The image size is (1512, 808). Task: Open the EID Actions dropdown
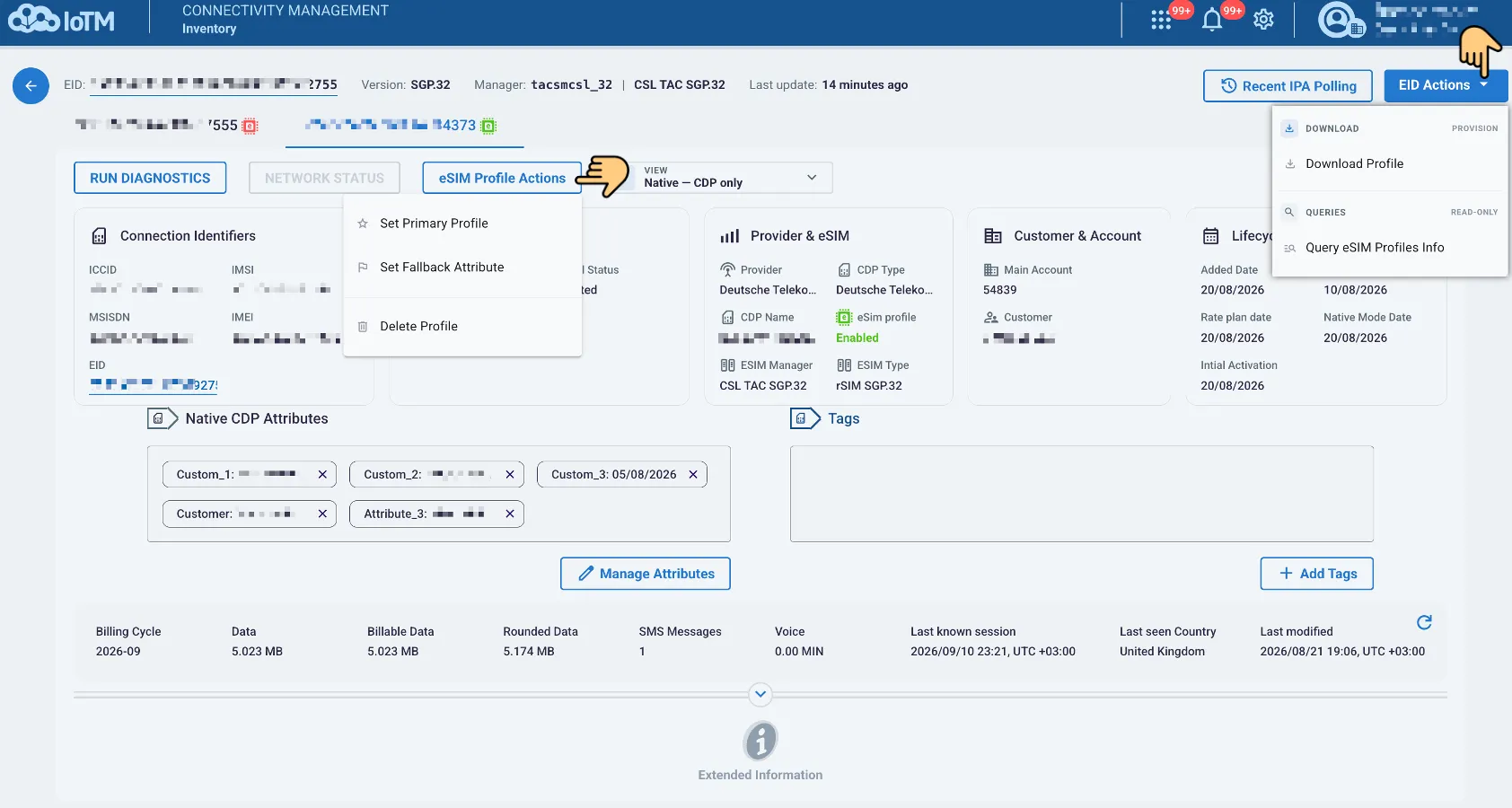click(1446, 86)
